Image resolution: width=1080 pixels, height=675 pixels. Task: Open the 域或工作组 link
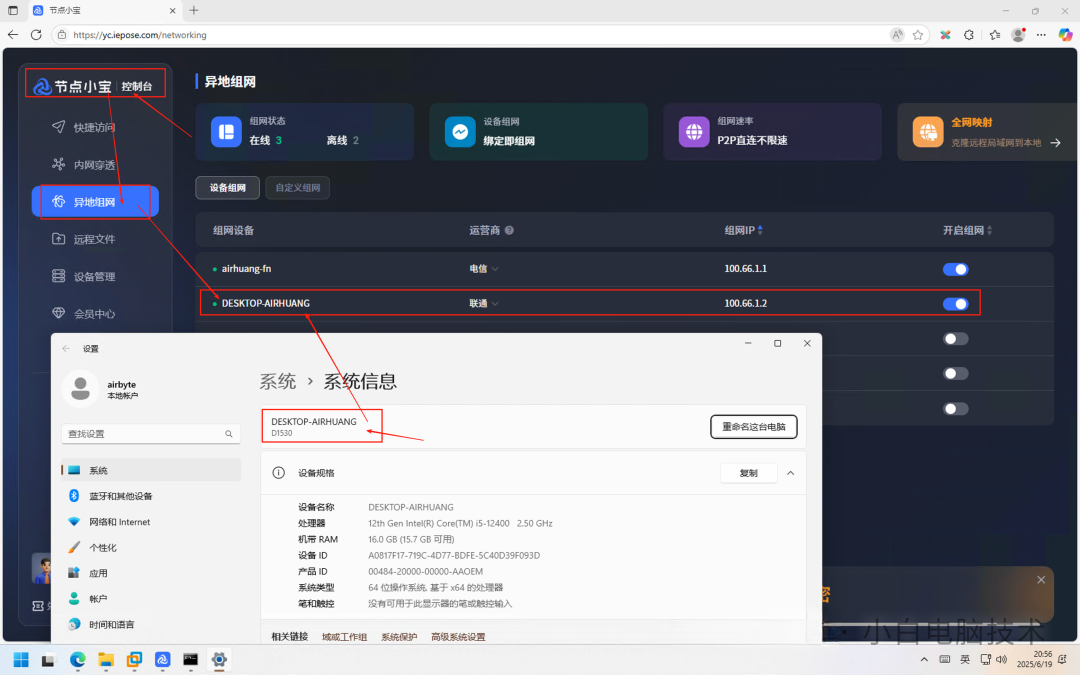[344, 636]
